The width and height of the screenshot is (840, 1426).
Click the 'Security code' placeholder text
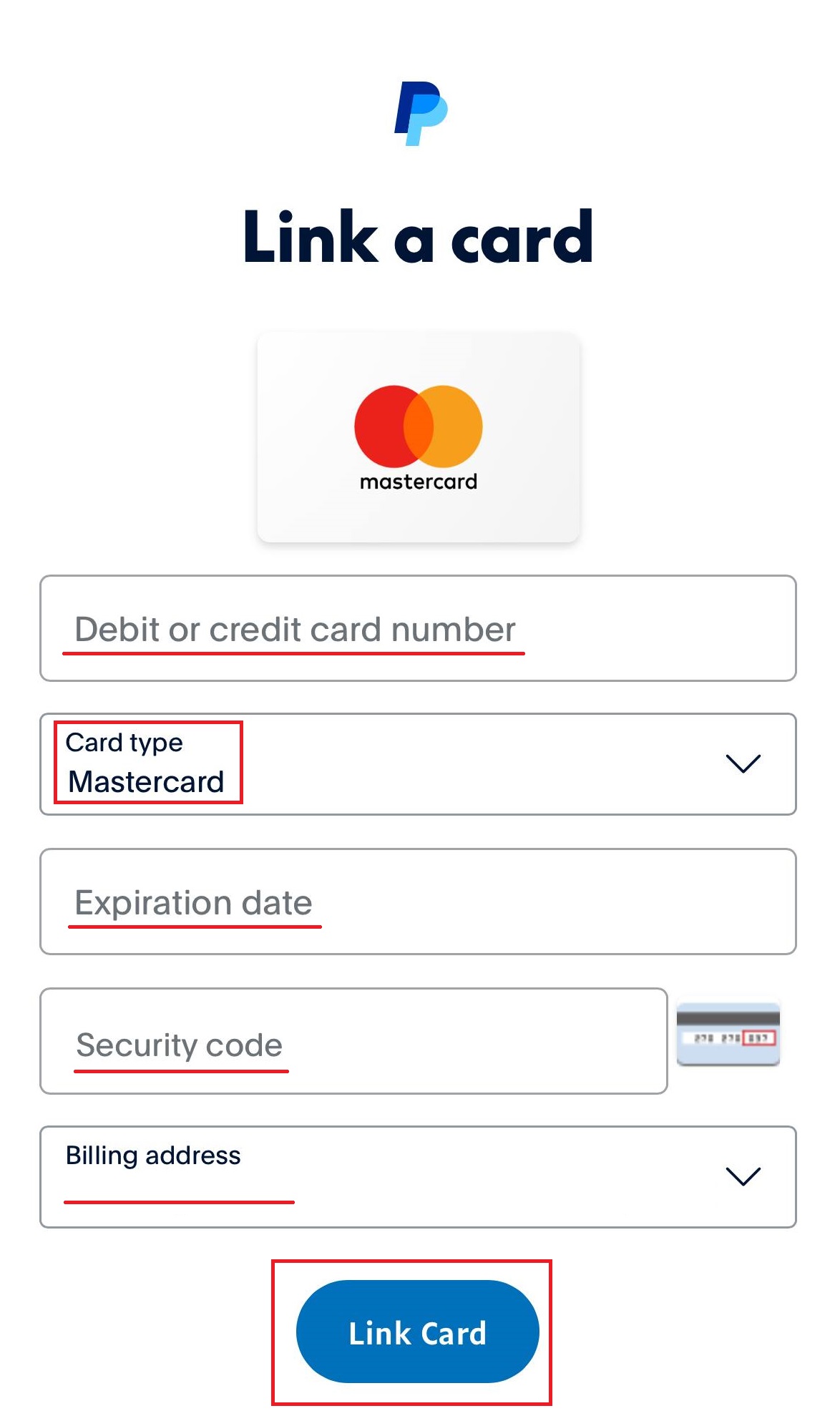tap(180, 1045)
